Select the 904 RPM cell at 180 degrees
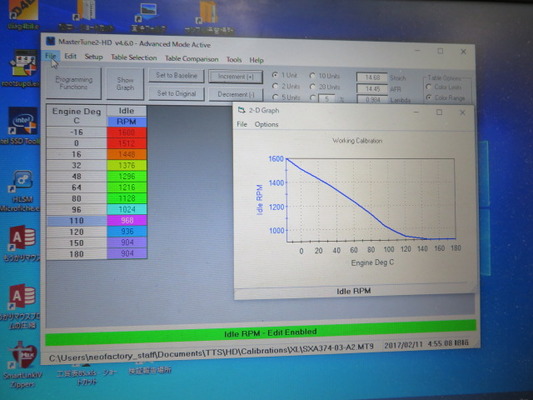 pos(126,254)
